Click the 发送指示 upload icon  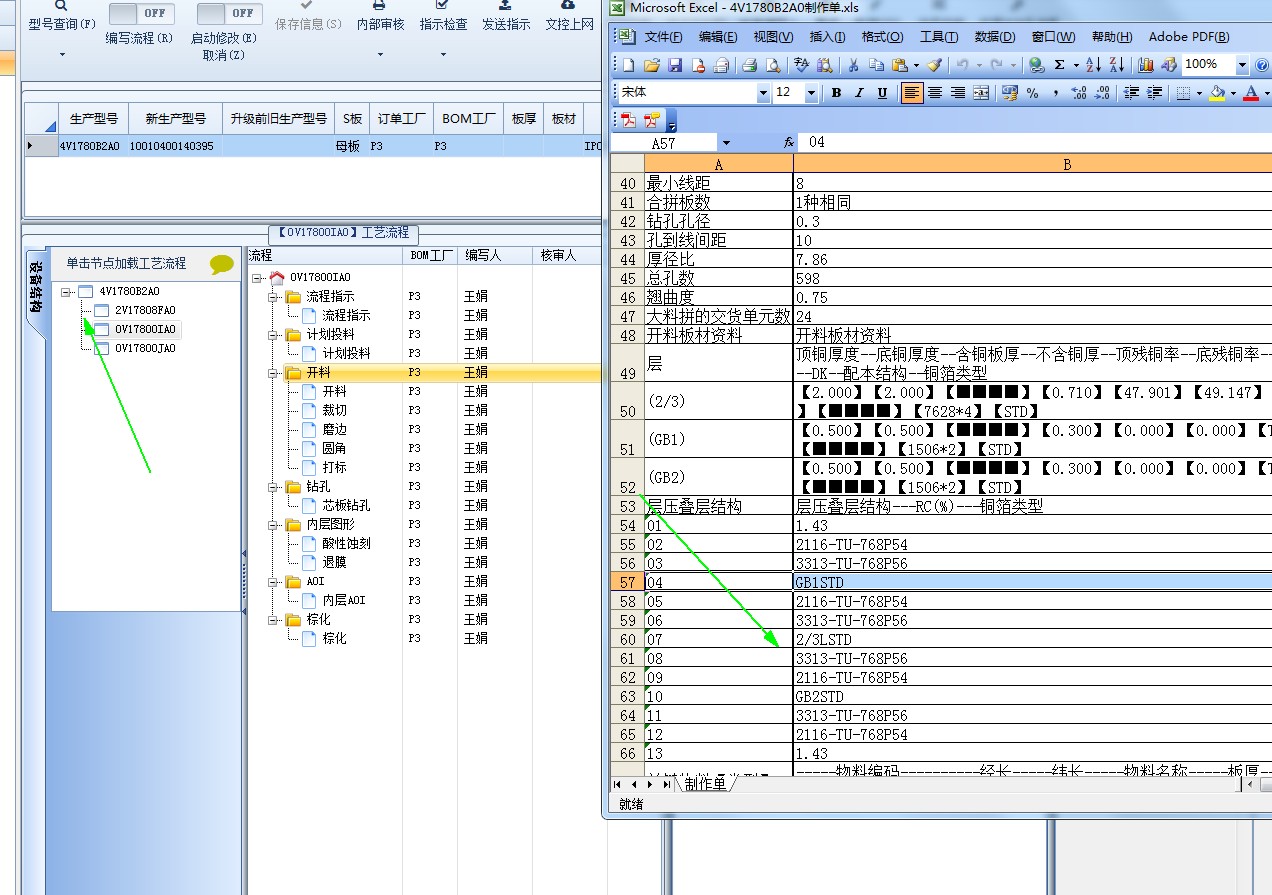[505, 5]
